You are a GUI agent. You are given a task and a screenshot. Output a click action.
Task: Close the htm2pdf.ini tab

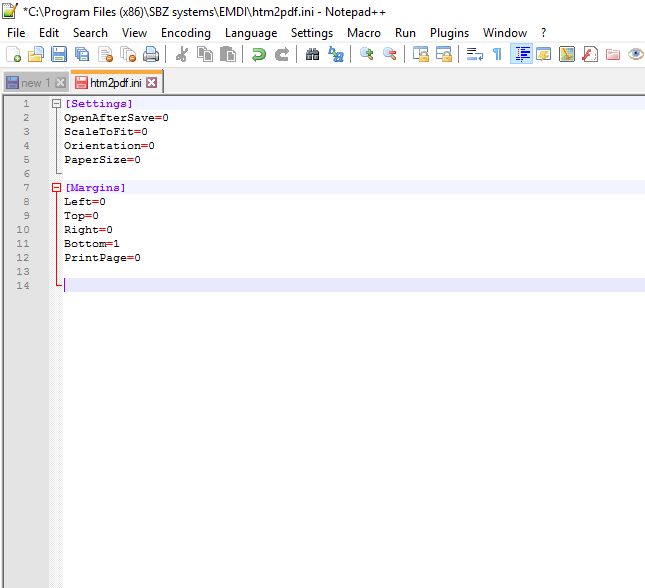pyautogui.click(x=152, y=83)
